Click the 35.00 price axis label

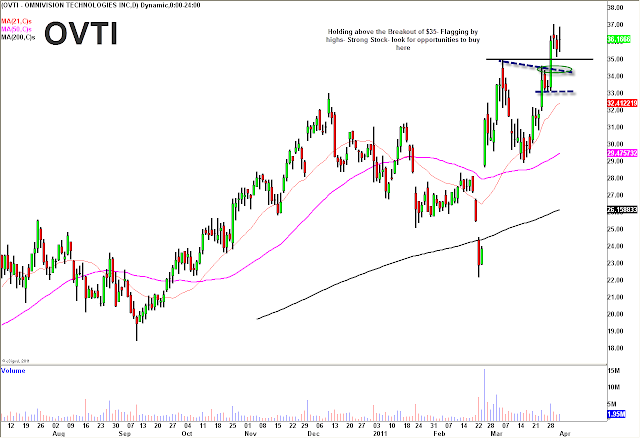click(x=615, y=59)
